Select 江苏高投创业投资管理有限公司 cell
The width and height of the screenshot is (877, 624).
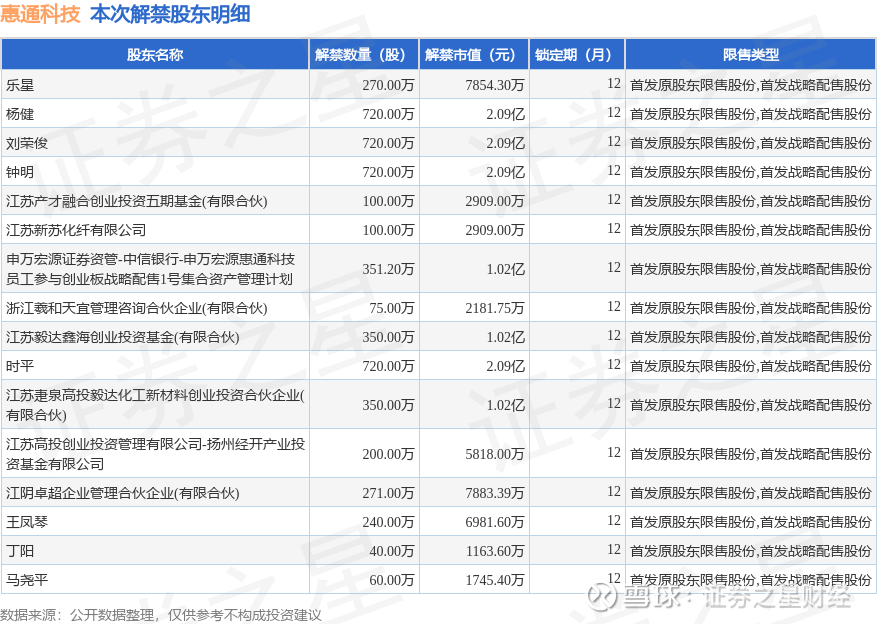[155, 454]
